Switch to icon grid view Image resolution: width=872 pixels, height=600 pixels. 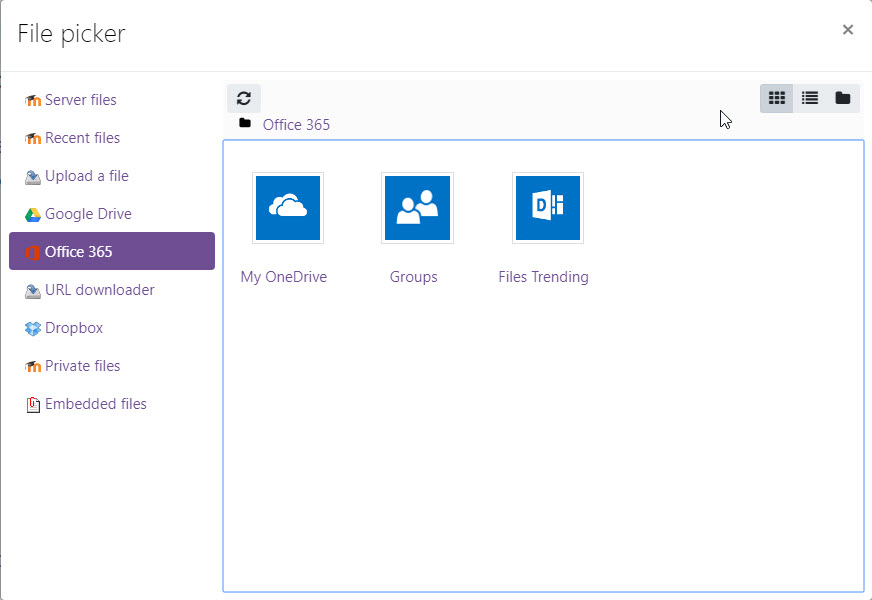[777, 98]
